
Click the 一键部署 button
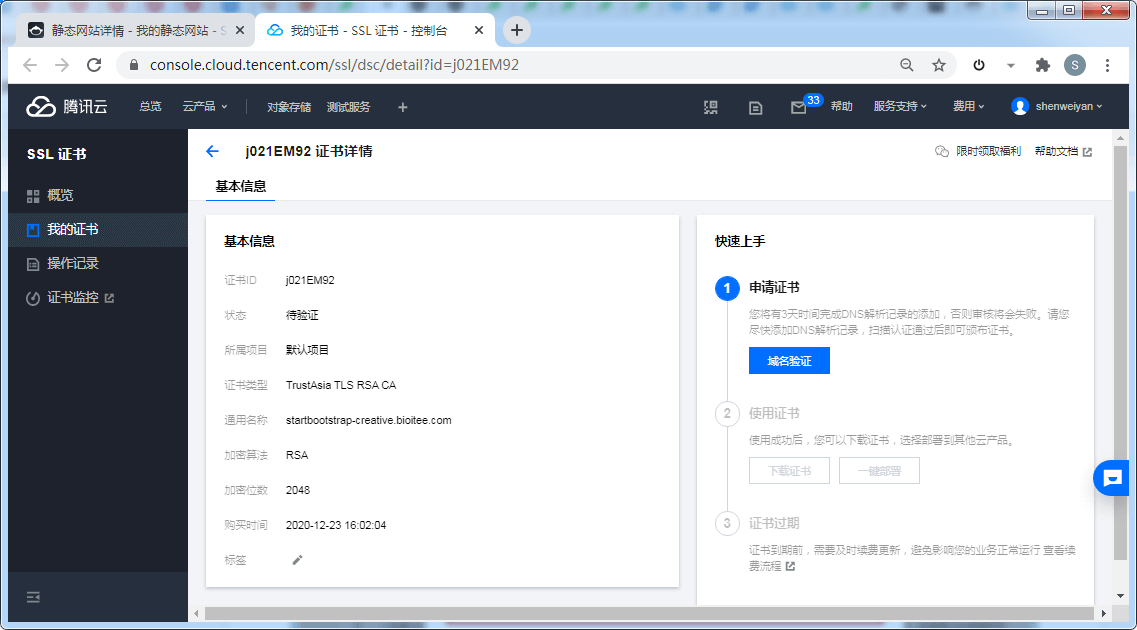(879, 471)
